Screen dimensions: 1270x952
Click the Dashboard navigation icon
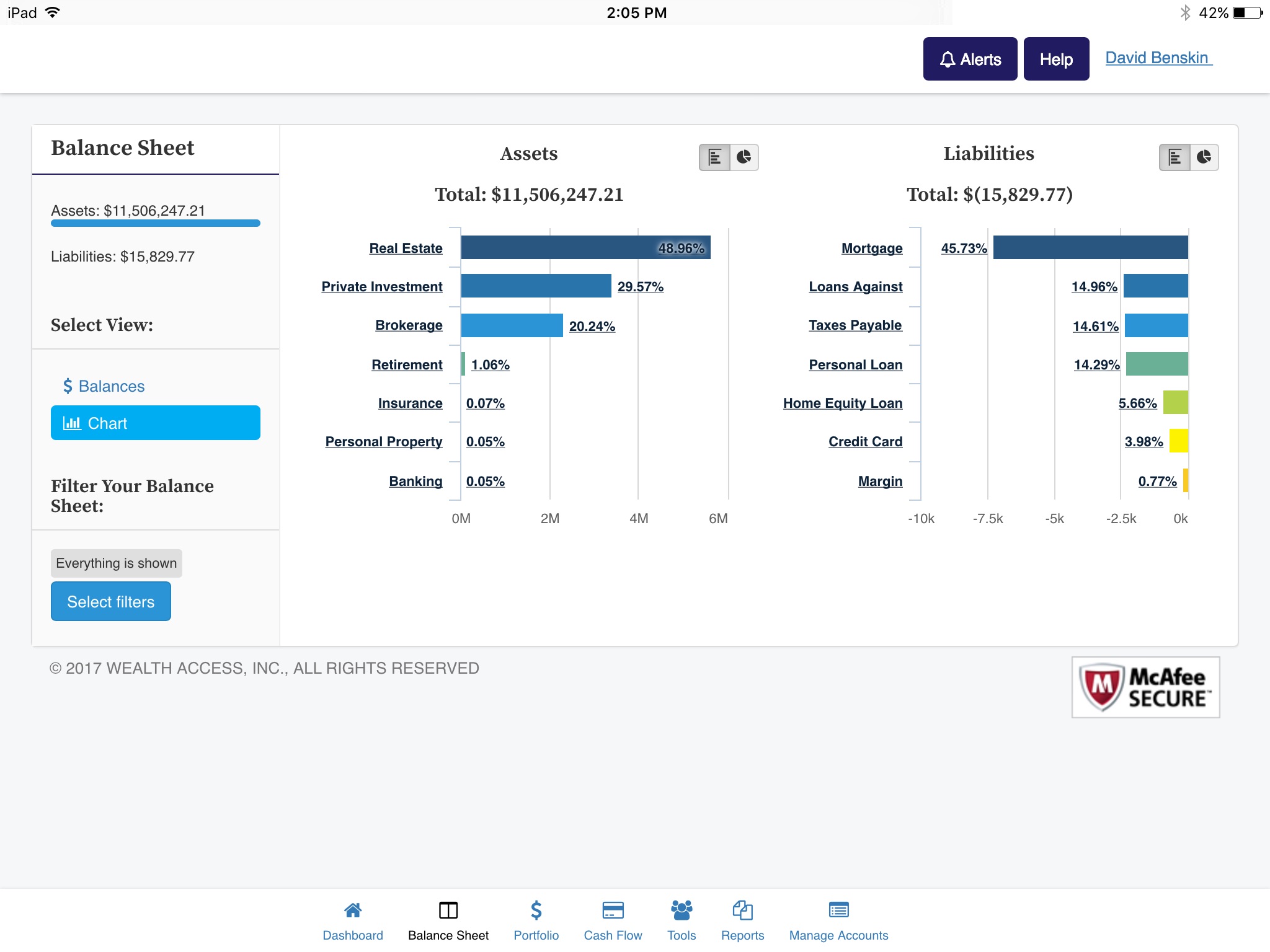pyautogui.click(x=353, y=911)
